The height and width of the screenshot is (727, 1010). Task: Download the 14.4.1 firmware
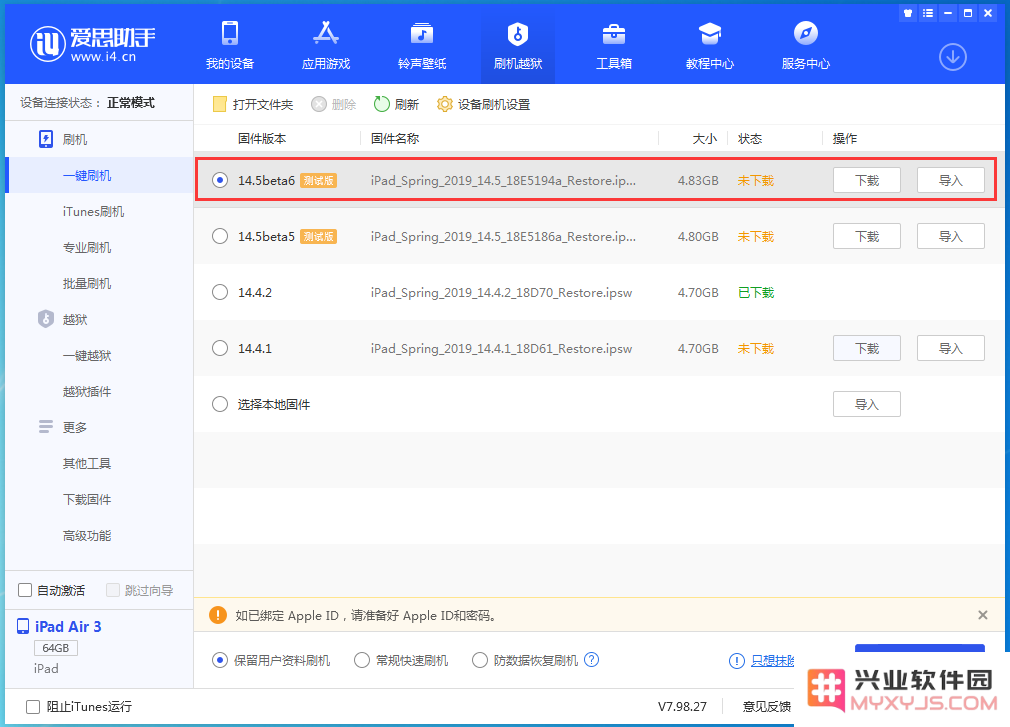pos(866,348)
